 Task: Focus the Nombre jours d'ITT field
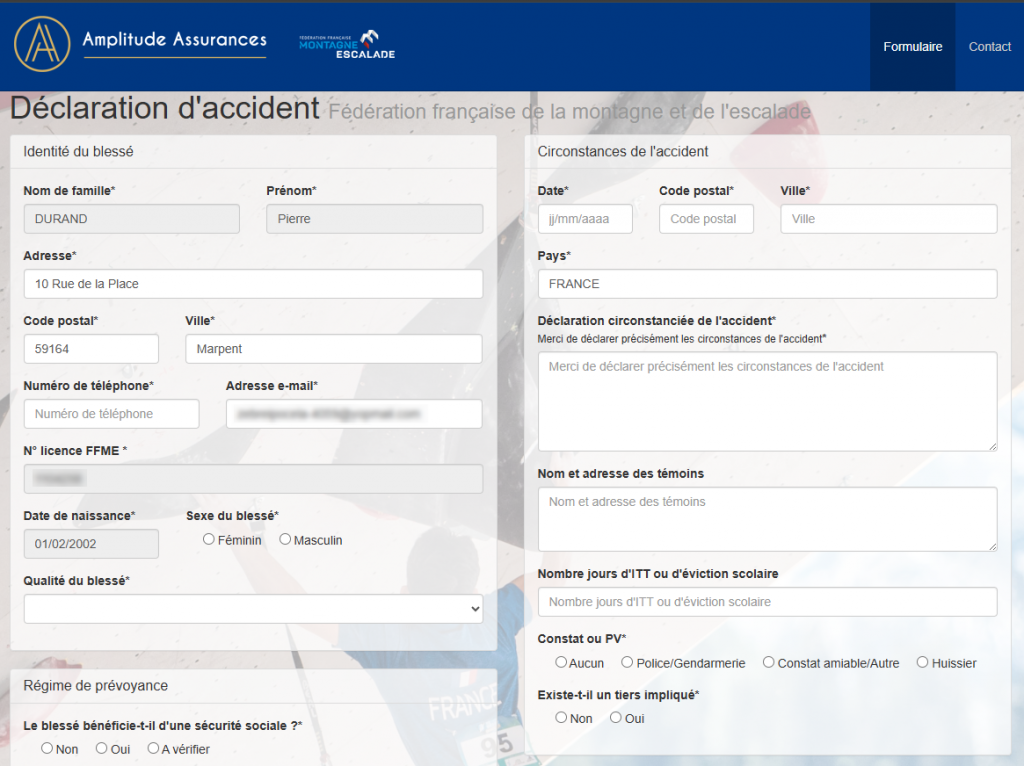[x=767, y=601]
